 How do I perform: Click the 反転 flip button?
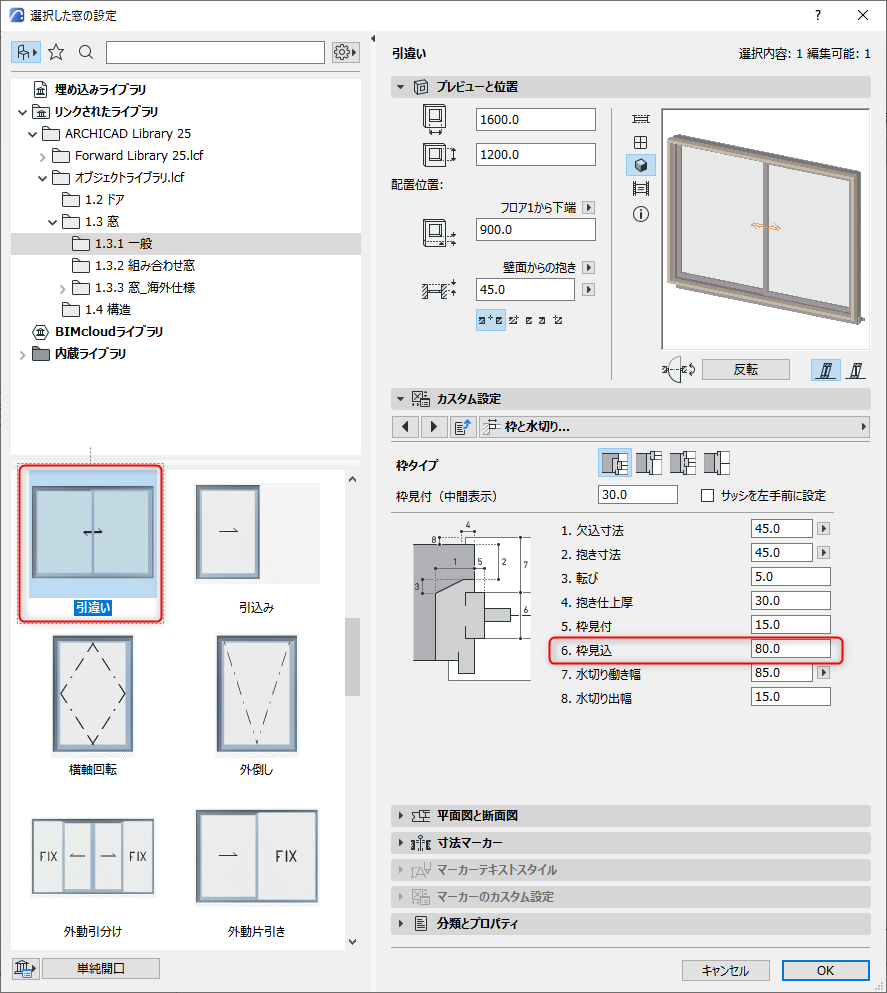click(746, 370)
